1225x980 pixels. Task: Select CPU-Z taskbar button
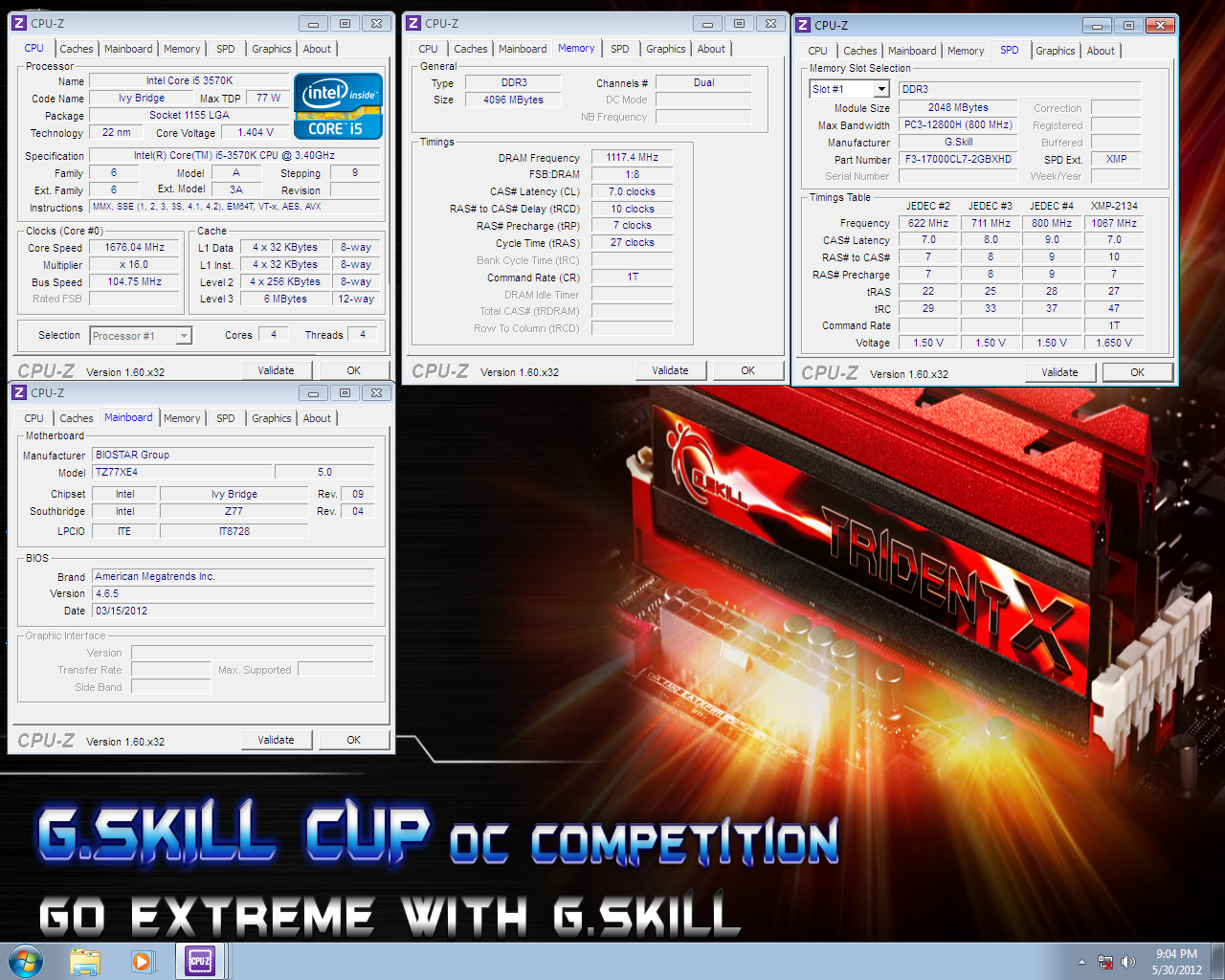(x=199, y=961)
